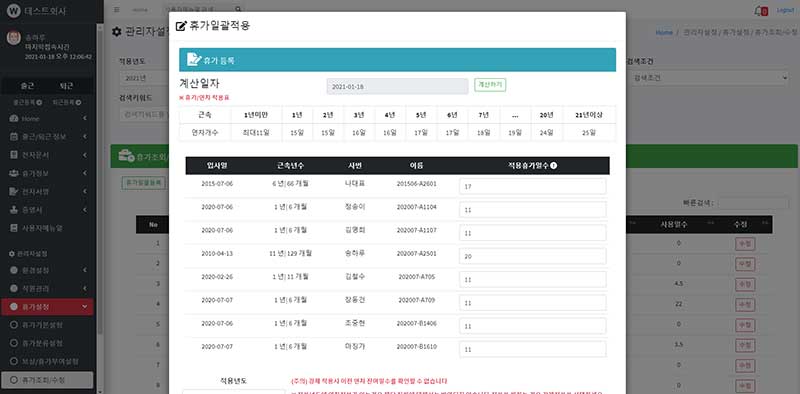This screenshot has width=800, height=394.
Task: Click the calendar icon for 출근/퇴근 정보
Action: [x=14, y=137]
